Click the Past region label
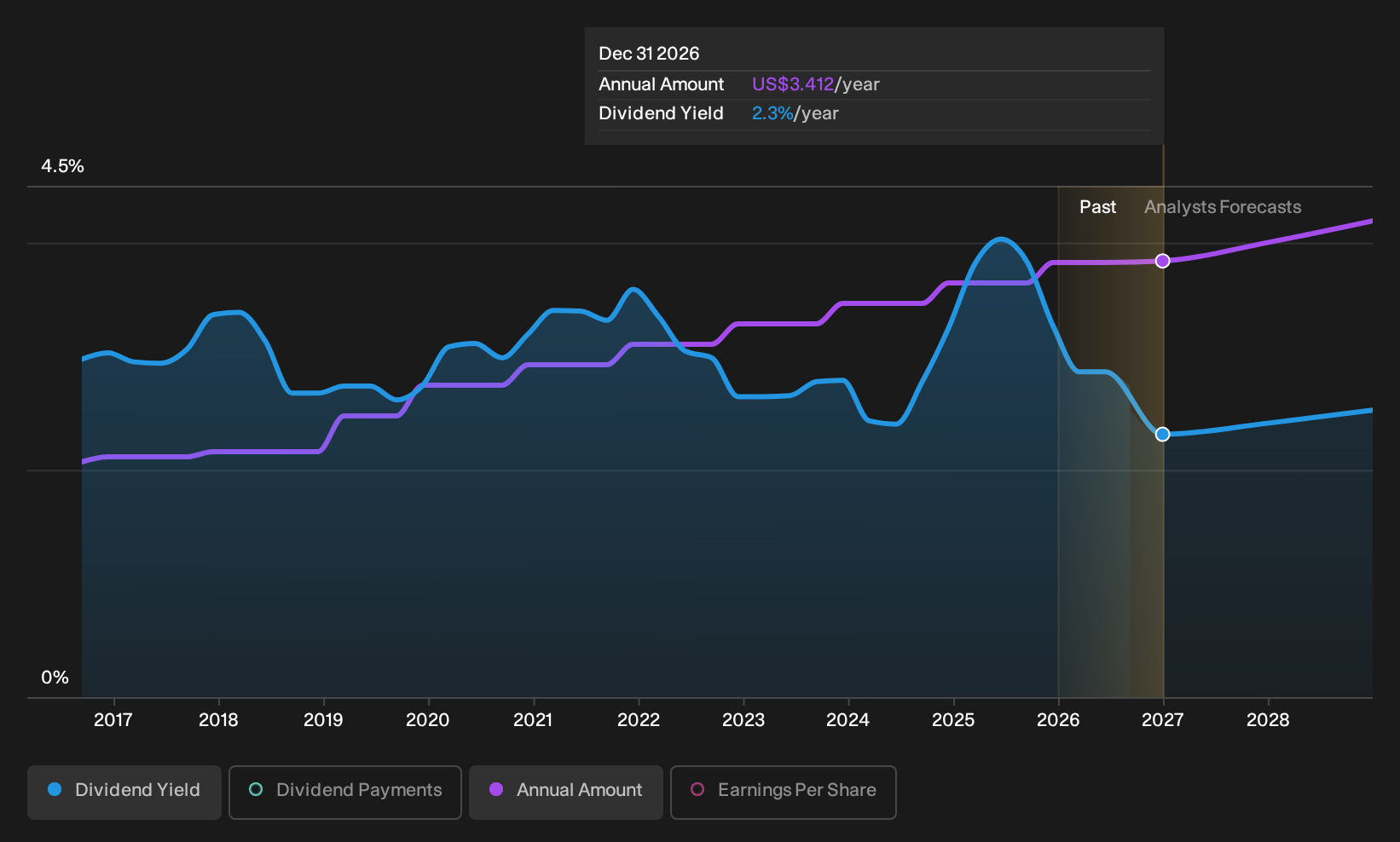This screenshot has width=1400, height=842. (x=1097, y=207)
